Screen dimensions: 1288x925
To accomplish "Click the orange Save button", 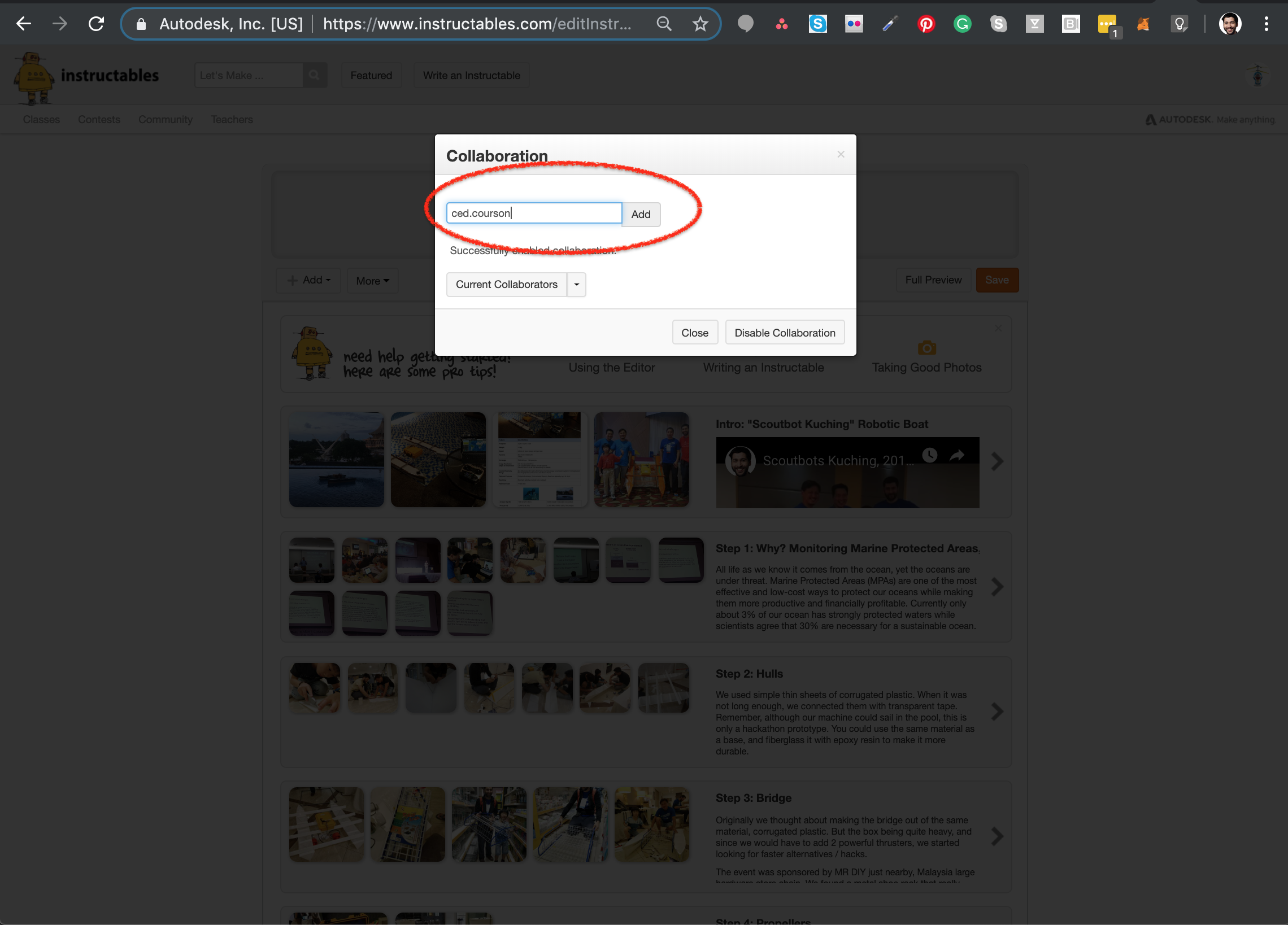I will pyautogui.click(x=997, y=280).
